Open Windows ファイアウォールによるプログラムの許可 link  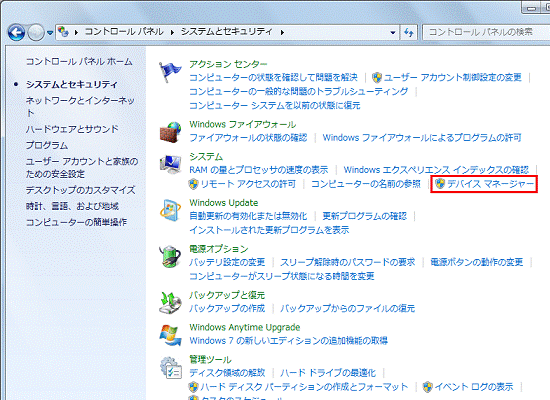[422, 138]
